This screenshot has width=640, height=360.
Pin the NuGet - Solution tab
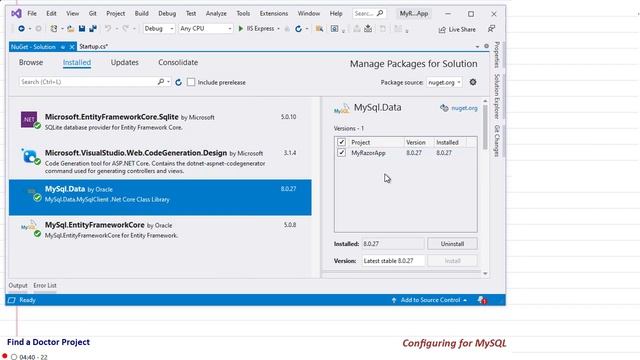[63, 47]
